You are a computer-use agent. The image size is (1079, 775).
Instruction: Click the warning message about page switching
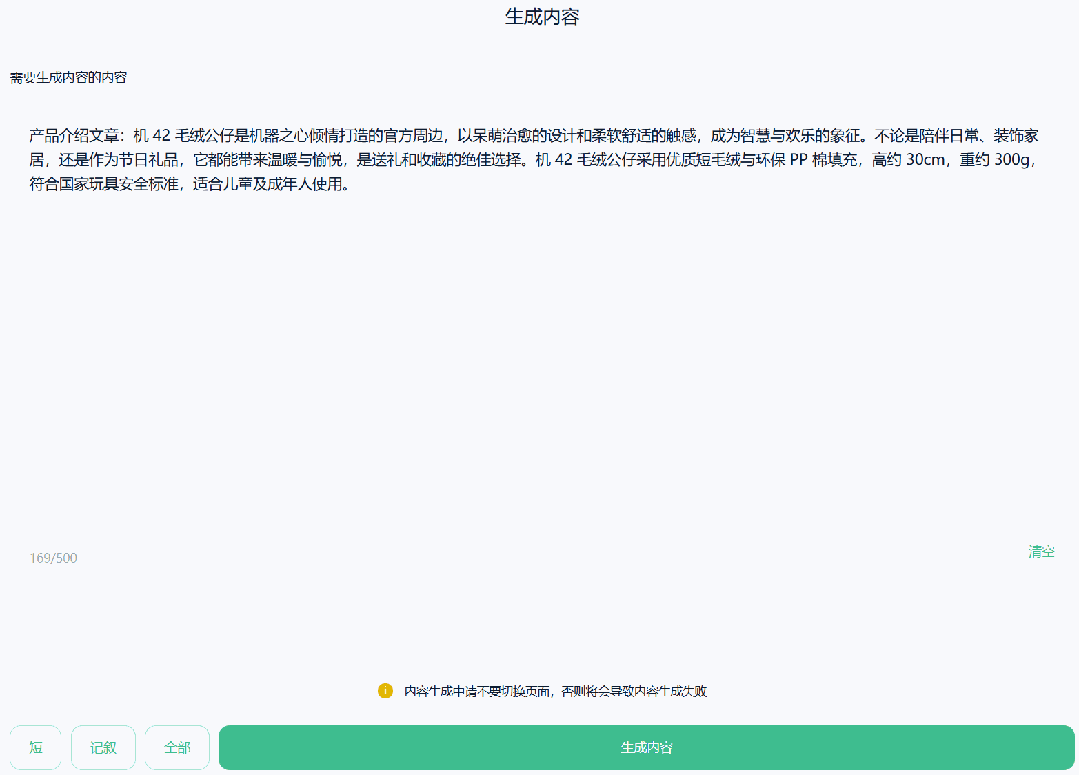click(555, 691)
